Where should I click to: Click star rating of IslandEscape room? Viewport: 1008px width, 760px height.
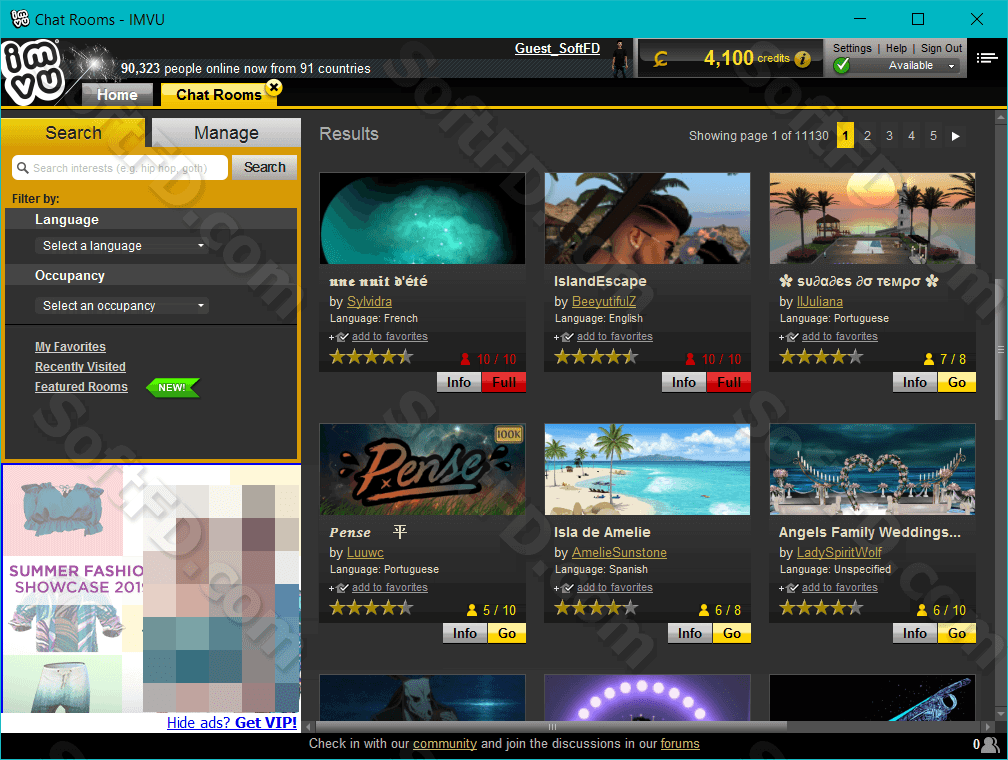pos(596,357)
